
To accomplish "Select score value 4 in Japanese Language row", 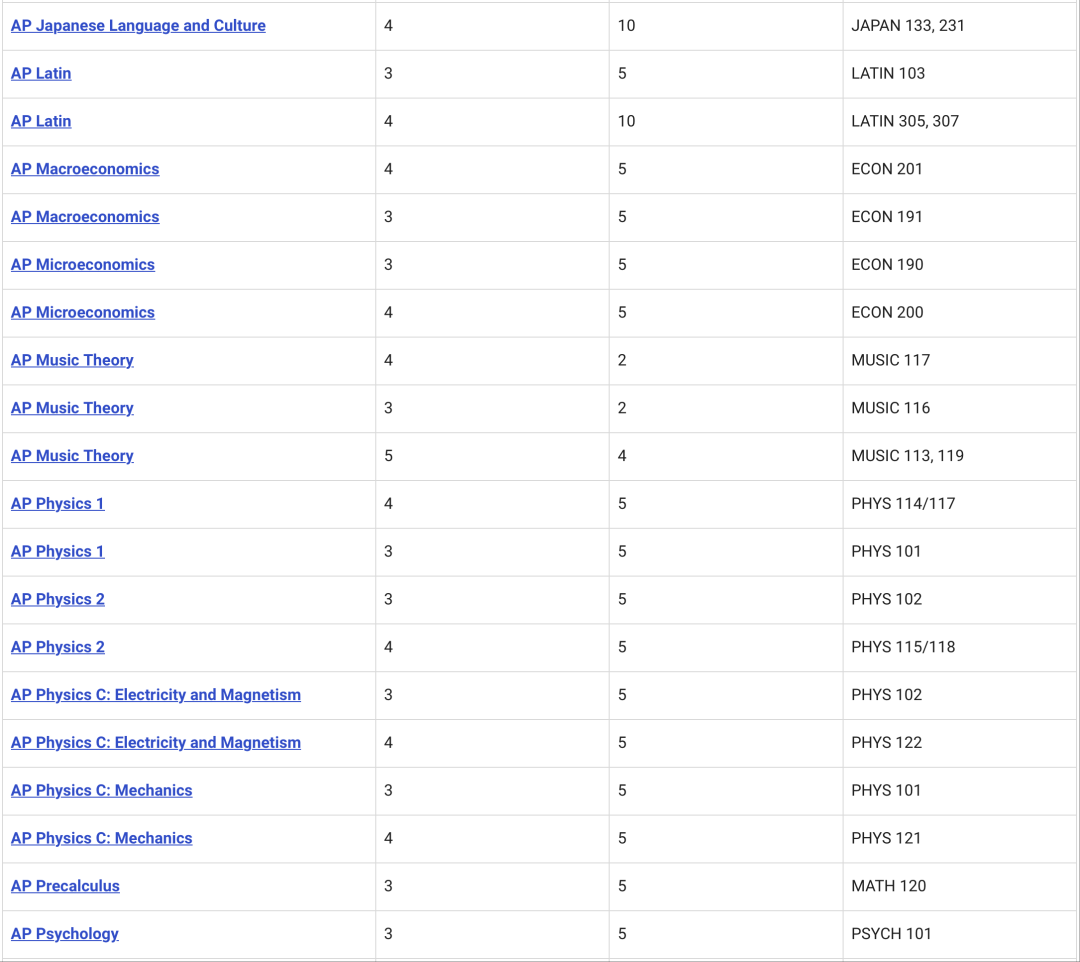I will (388, 25).
